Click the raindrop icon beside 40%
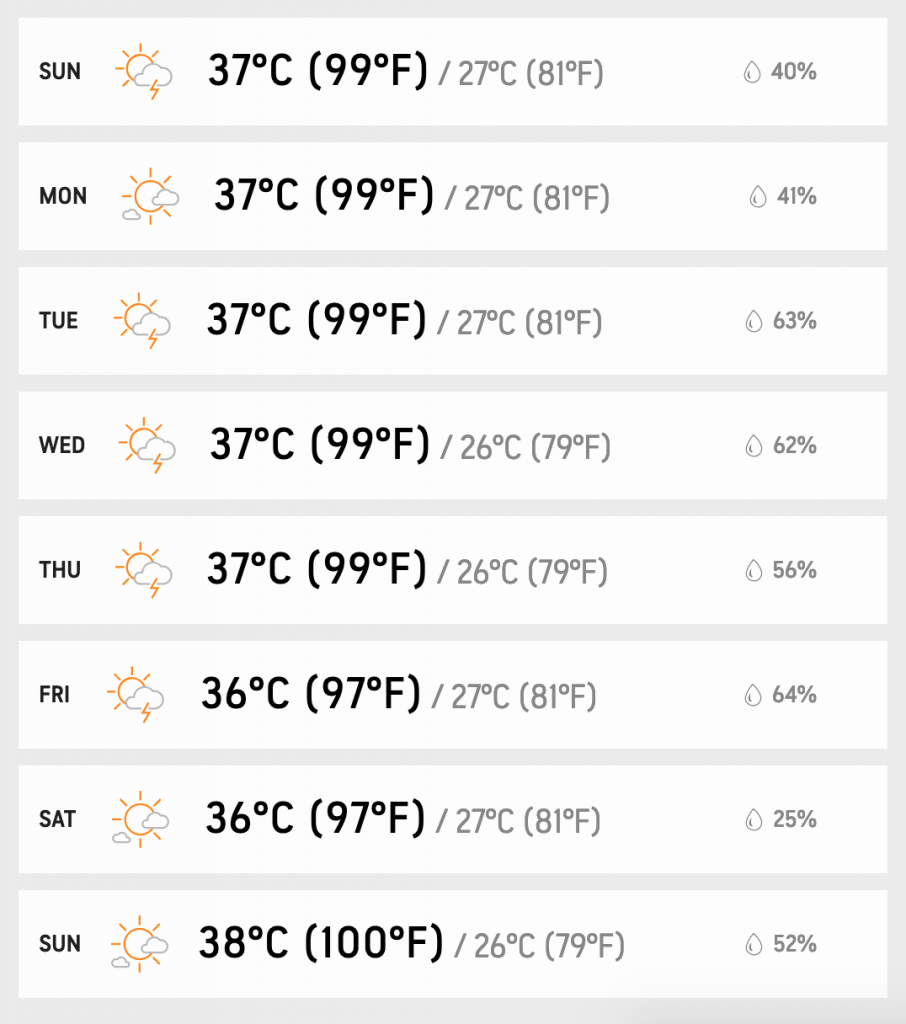906x1024 pixels. pyautogui.click(x=752, y=71)
